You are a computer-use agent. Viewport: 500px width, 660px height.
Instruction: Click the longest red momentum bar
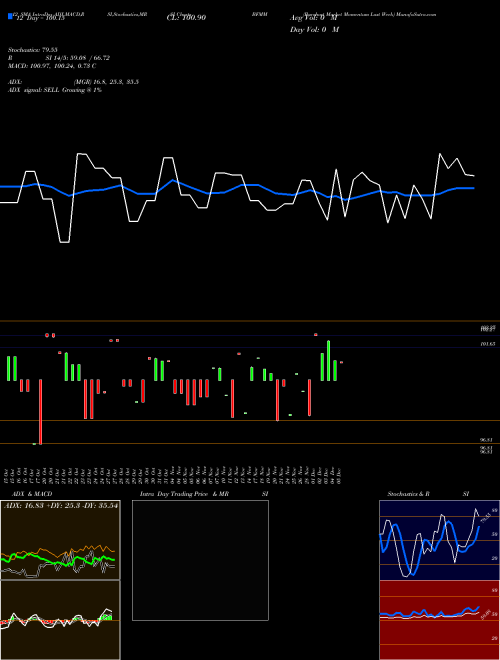click(40, 412)
